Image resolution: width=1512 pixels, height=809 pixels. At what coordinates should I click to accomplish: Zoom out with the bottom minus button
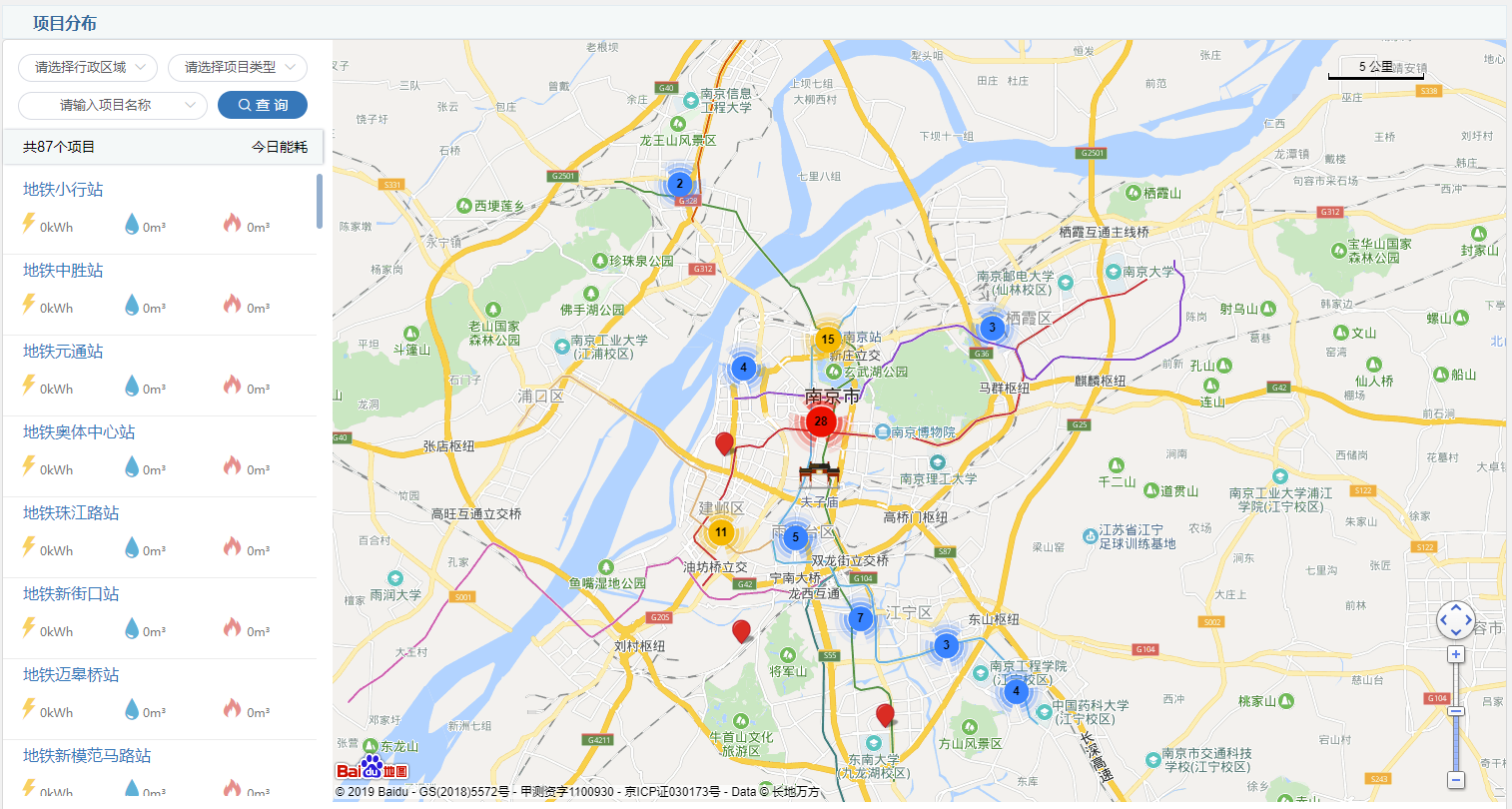pos(1456,780)
